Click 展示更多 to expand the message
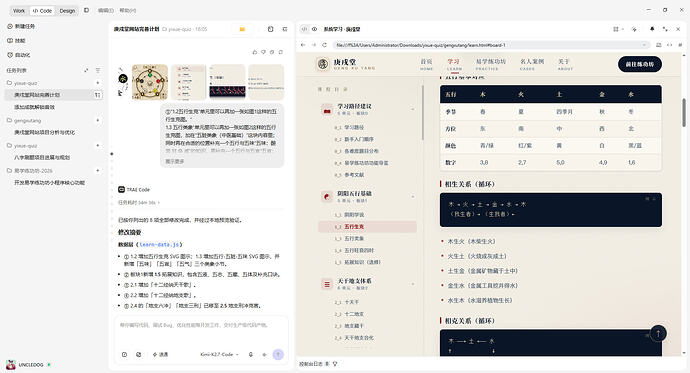Screen dimensions: 690x373 tap(175, 161)
